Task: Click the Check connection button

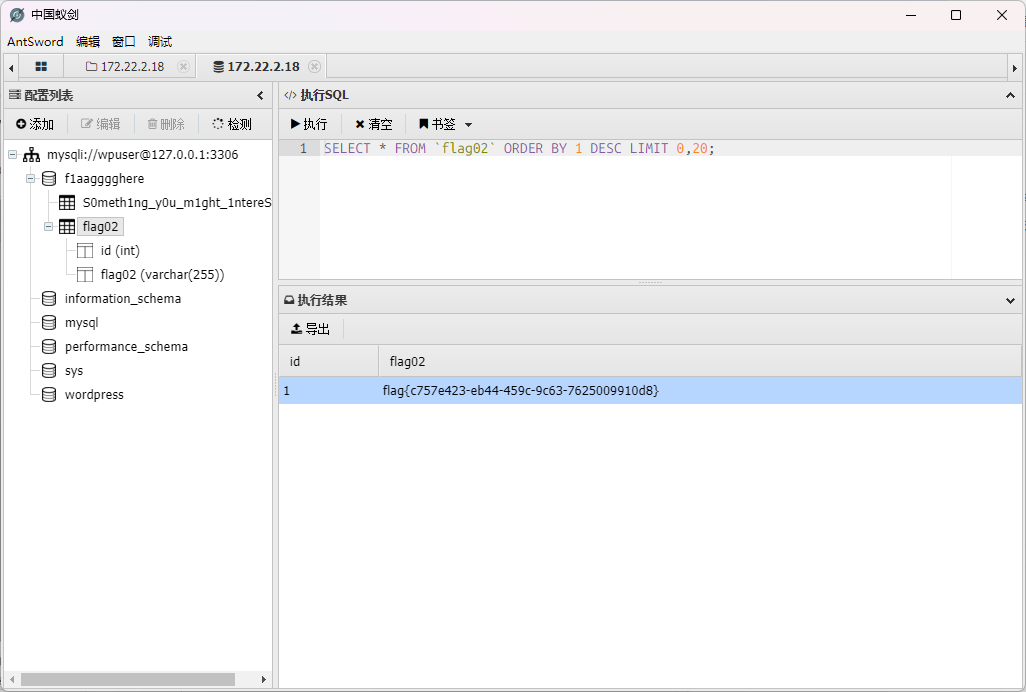Action: click(x=232, y=124)
